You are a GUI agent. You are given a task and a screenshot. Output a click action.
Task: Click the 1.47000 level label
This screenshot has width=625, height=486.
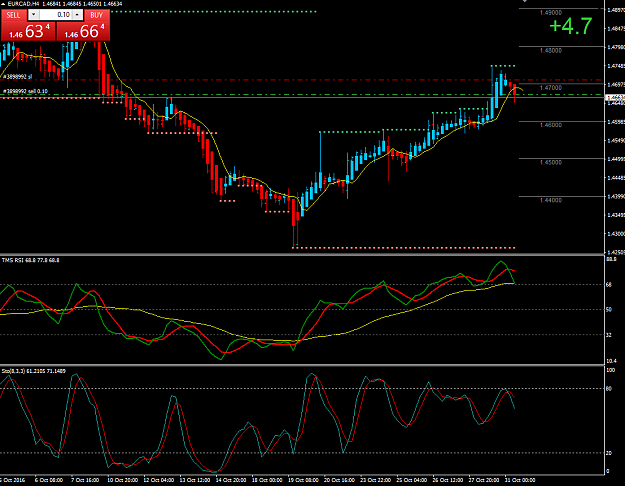click(551, 88)
